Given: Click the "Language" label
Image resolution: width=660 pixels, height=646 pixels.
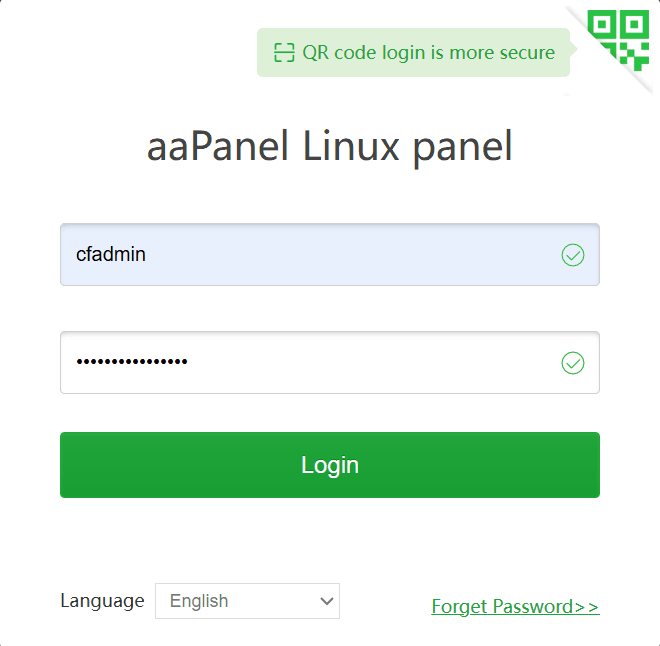Looking at the screenshot, I should point(102,601).
